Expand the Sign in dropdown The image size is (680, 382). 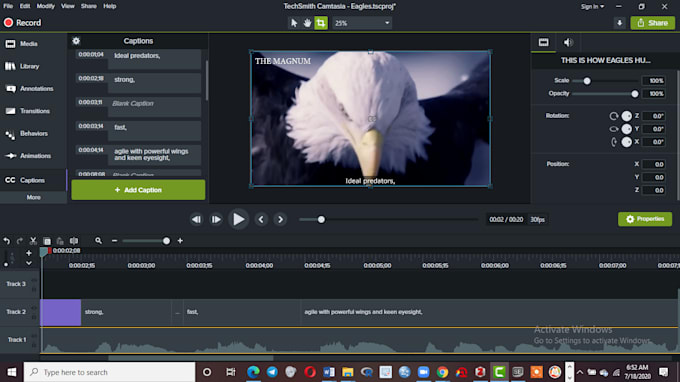(592, 7)
